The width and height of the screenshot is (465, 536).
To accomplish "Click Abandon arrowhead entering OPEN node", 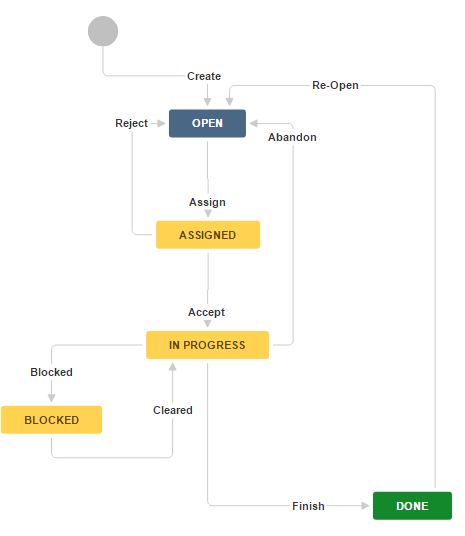I will pyautogui.click(x=254, y=123).
